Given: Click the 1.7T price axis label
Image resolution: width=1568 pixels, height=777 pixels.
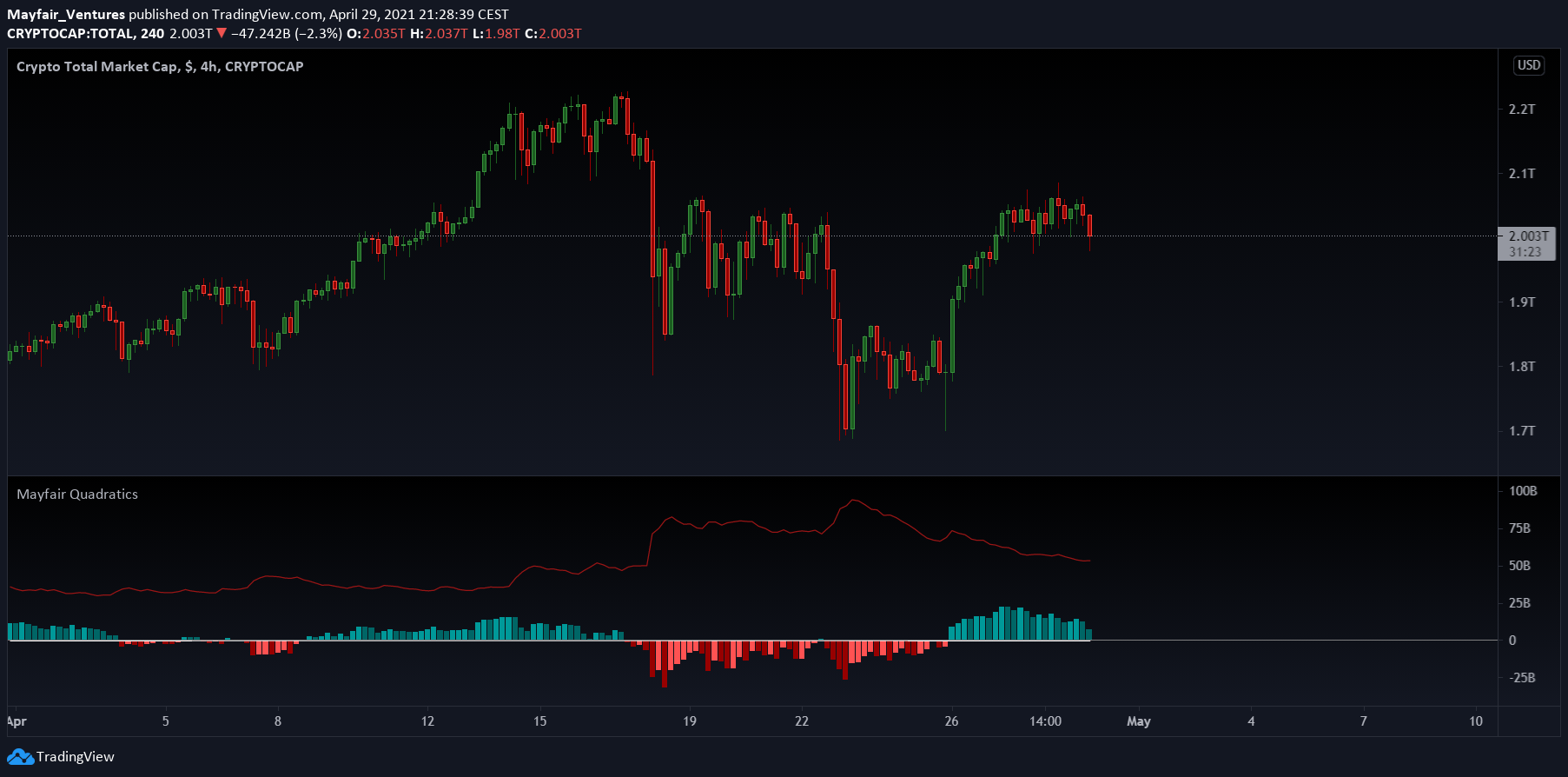Looking at the screenshot, I should pyautogui.click(x=1522, y=431).
